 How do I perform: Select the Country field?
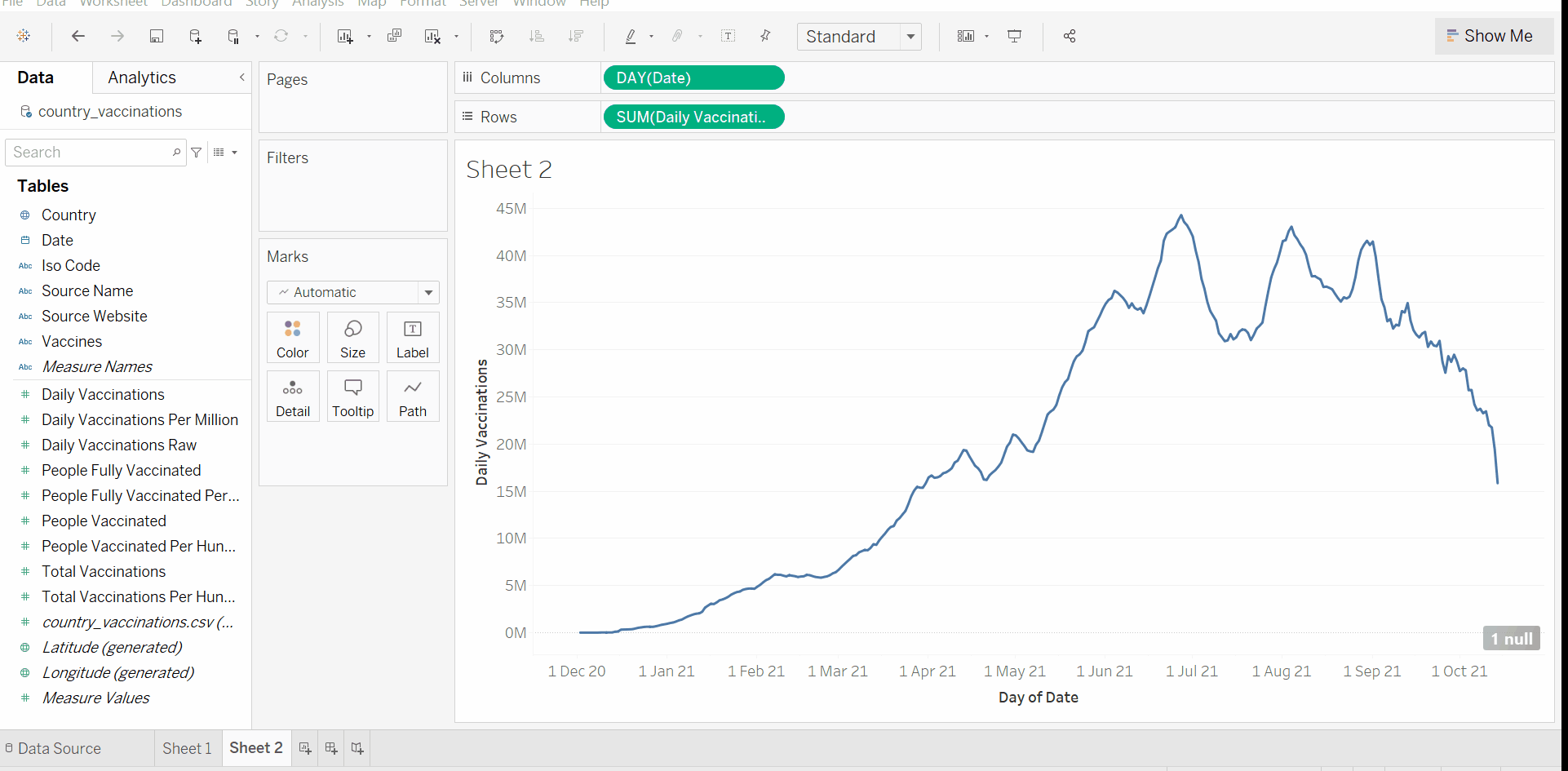tap(69, 215)
